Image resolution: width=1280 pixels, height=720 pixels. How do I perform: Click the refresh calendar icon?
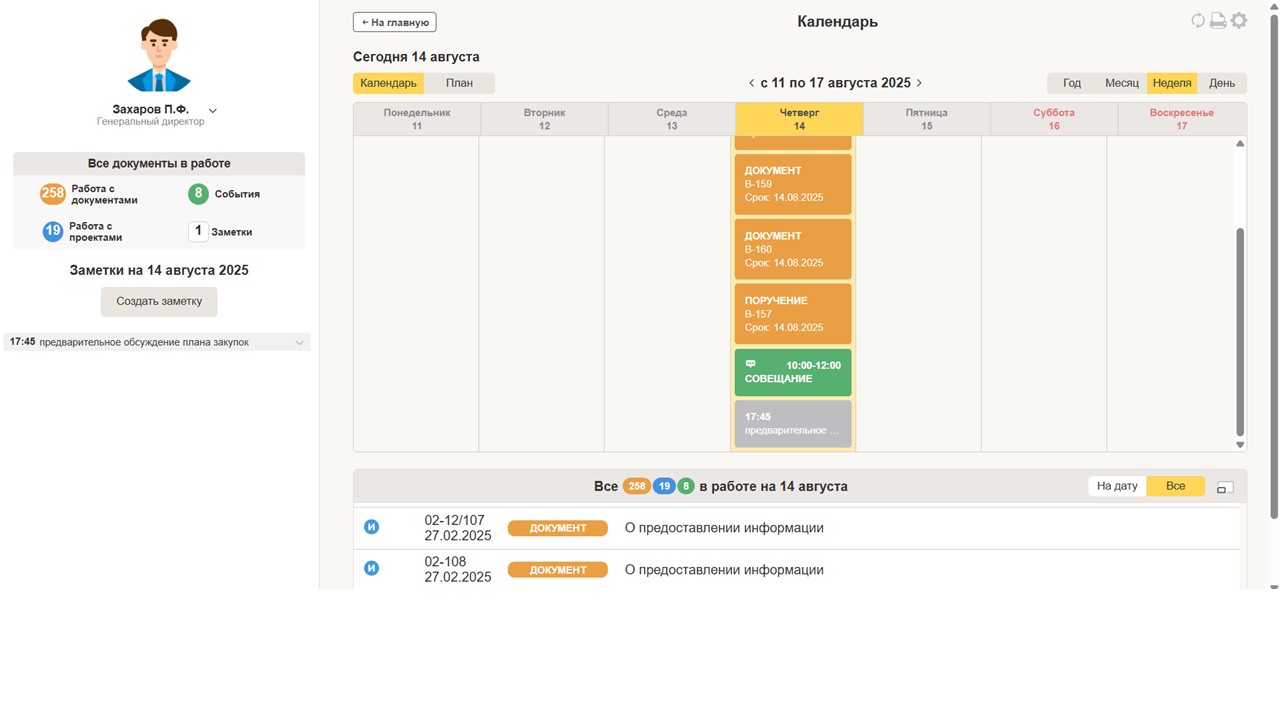1197,21
